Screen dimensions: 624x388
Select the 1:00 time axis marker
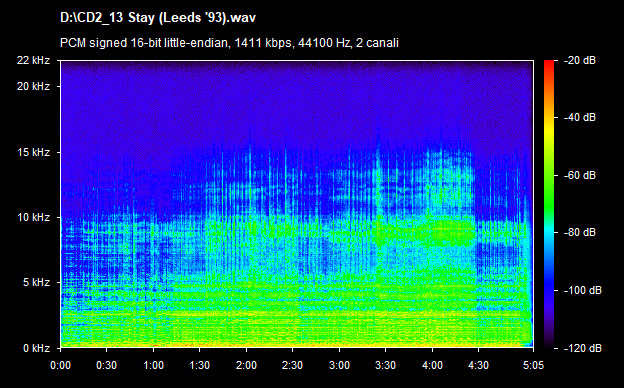tap(154, 365)
